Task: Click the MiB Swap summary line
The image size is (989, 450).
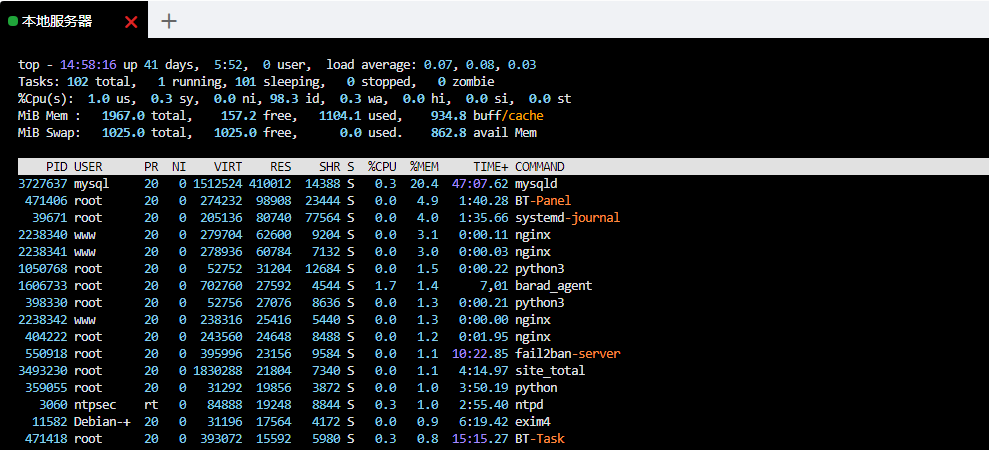Action: pos(280,133)
